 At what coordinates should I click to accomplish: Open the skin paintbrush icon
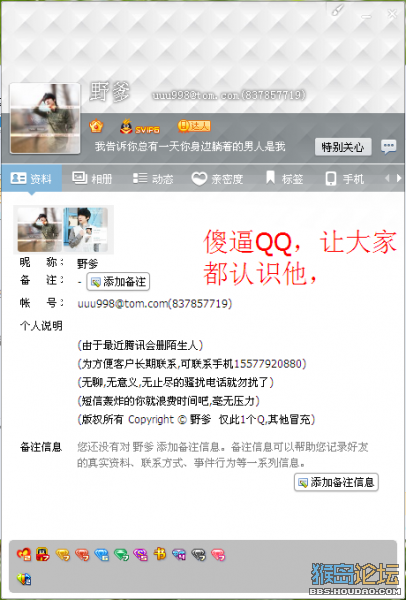[x=338, y=11]
